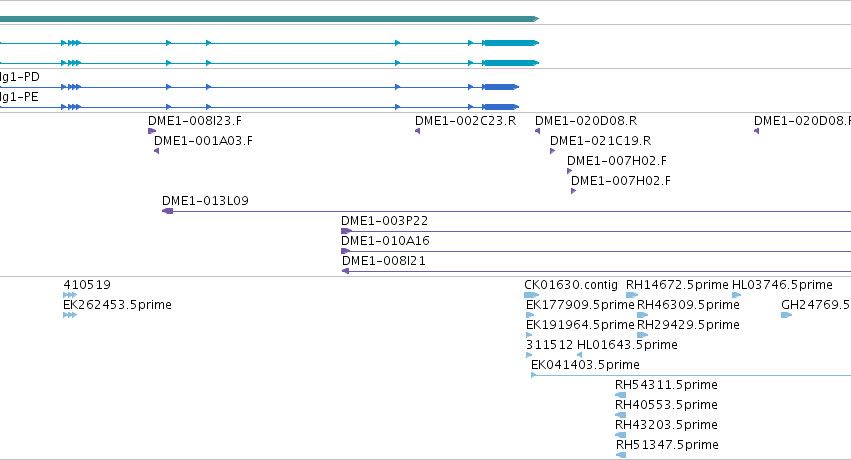This screenshot has width=851, height=460.
Task: Select the DME1-003P22 clone feature
Action: (596, 231)
